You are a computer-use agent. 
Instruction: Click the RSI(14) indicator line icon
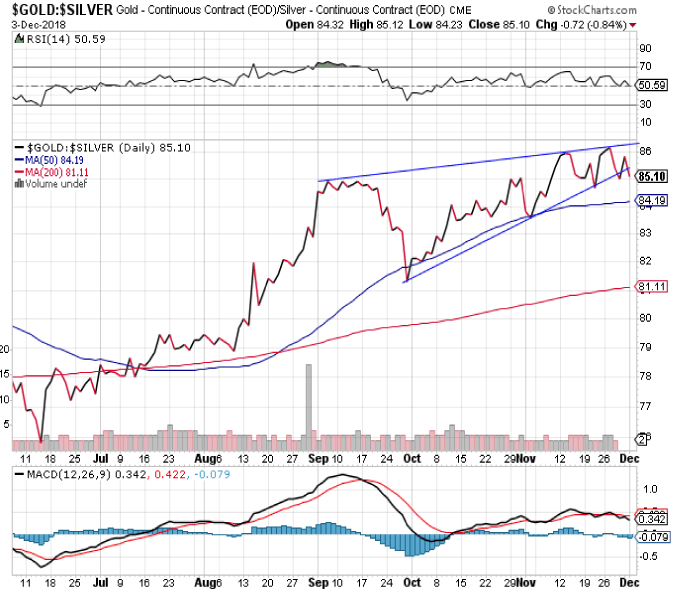17,38
